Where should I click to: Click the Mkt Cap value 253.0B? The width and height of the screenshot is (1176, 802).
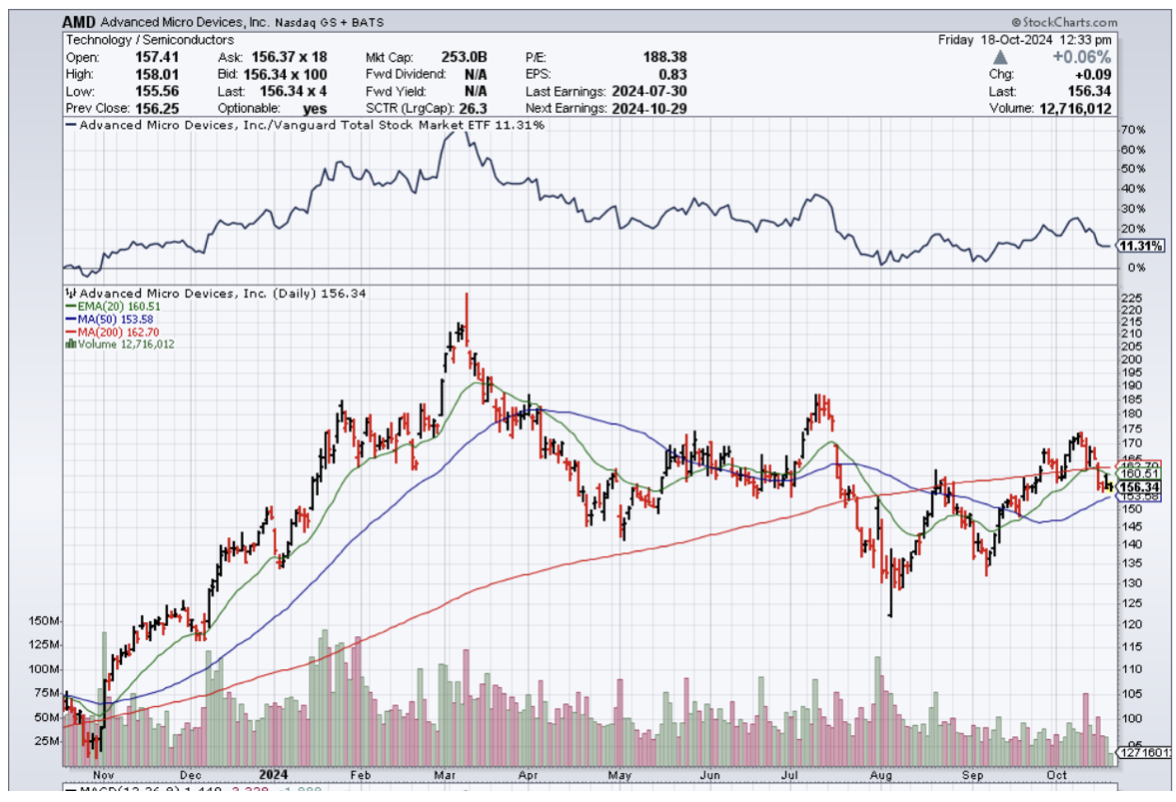(x=464, y=57)
